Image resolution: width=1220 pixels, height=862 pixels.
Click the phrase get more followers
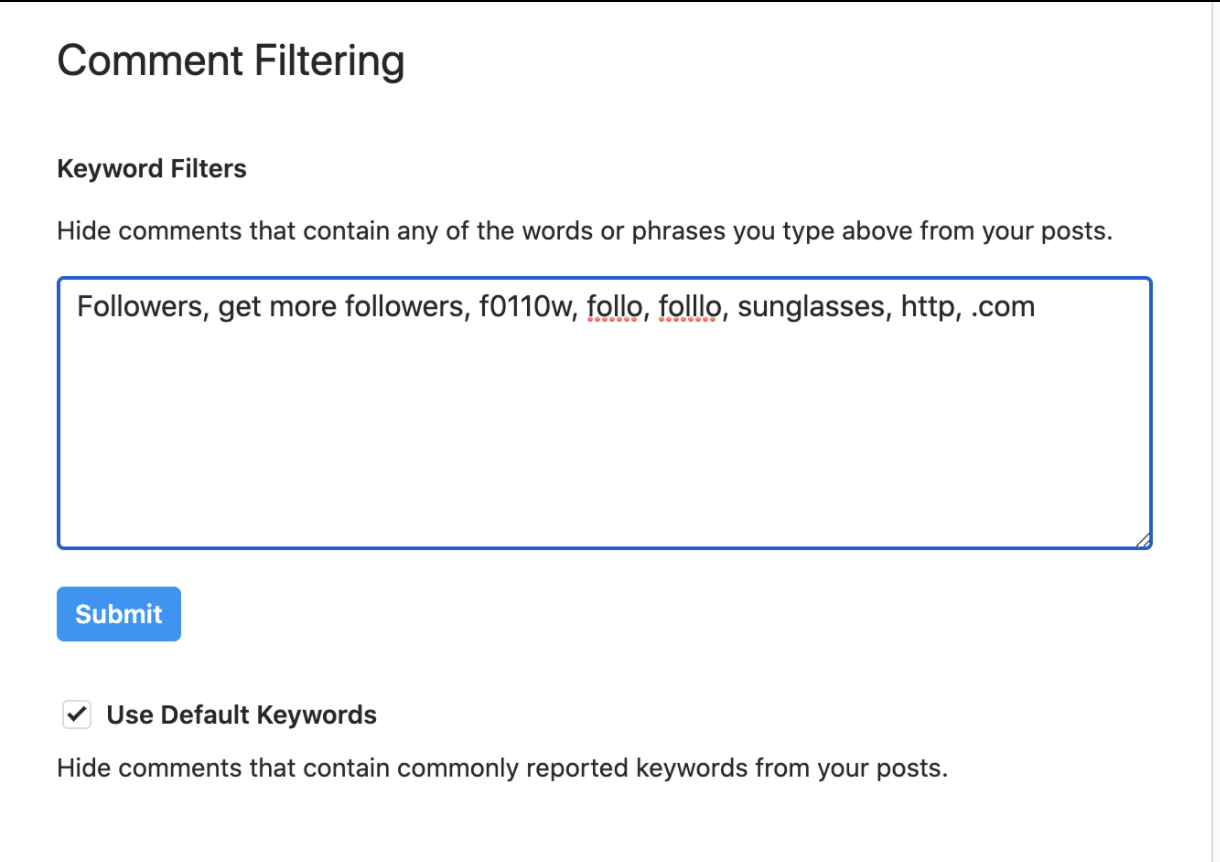point(341,307)
